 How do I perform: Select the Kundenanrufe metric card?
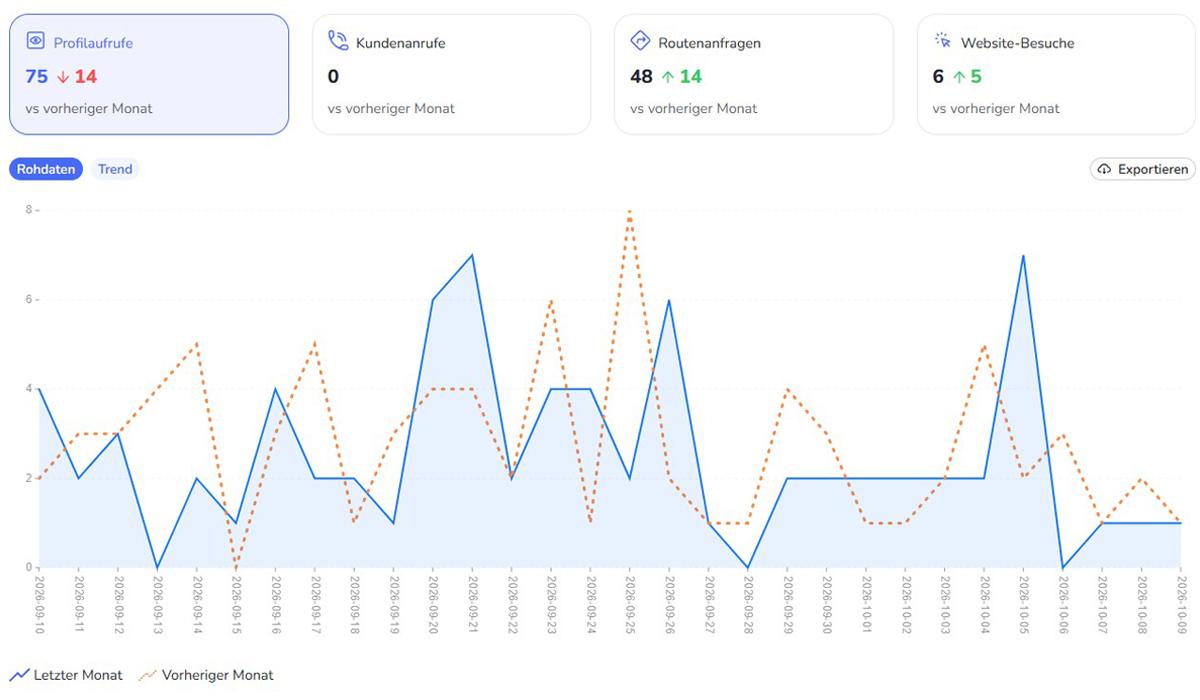tap(451, 74)
